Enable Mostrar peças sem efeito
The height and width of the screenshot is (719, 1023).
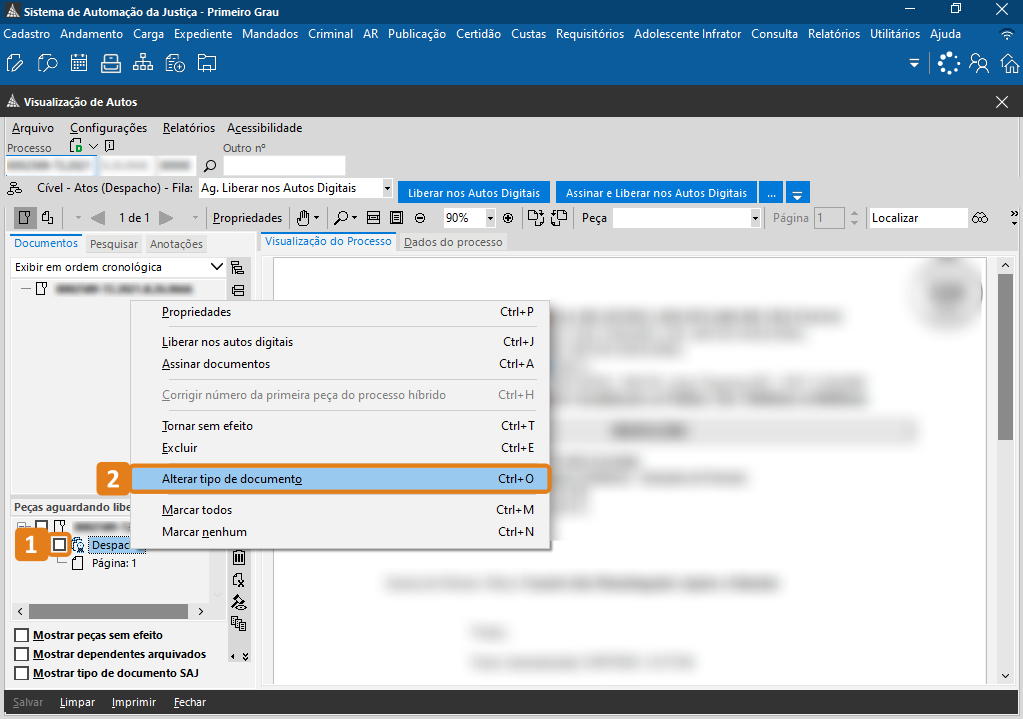21,635
